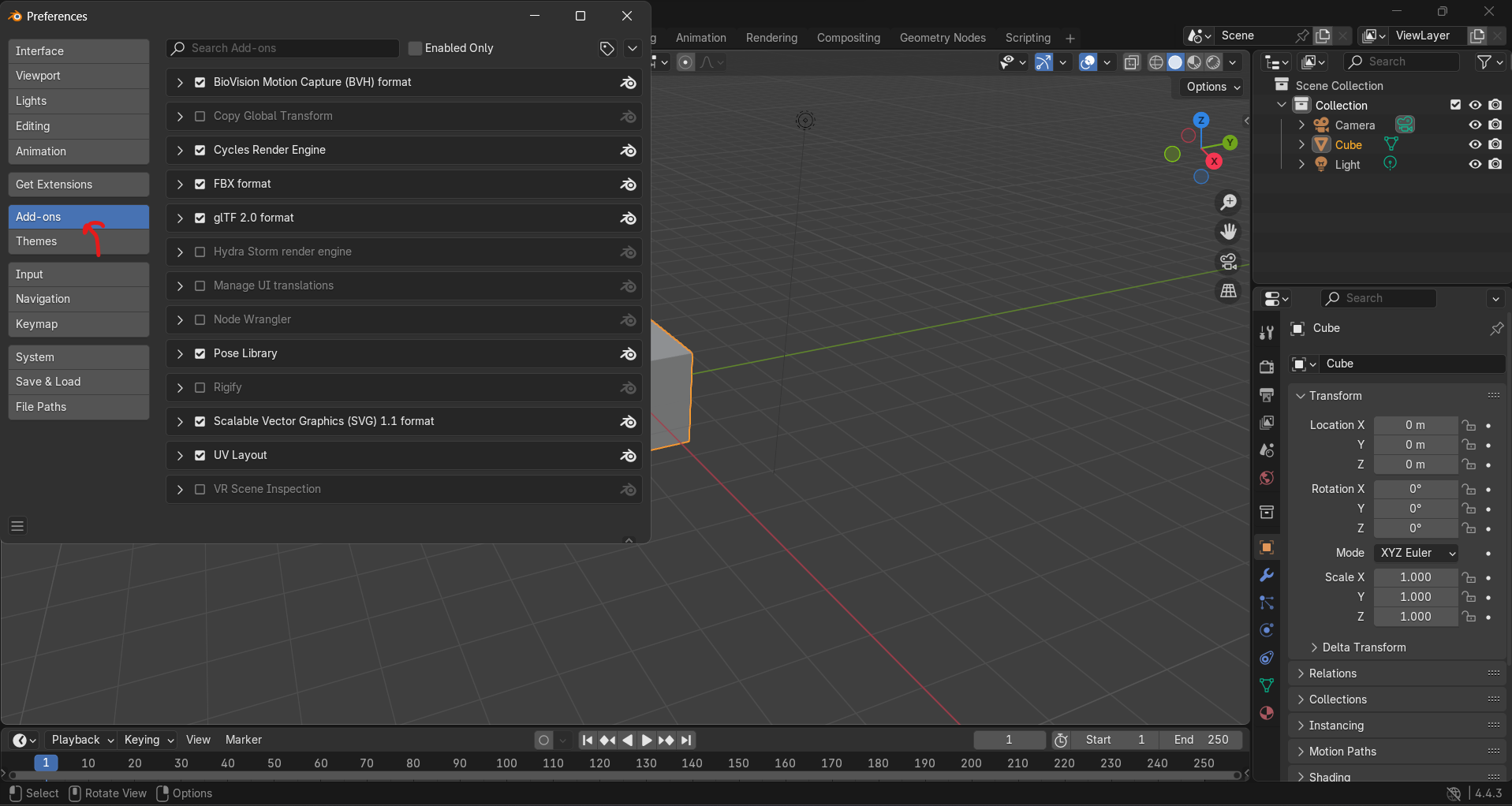Toggle X-ray icon in viewport header

(1132, 62)
